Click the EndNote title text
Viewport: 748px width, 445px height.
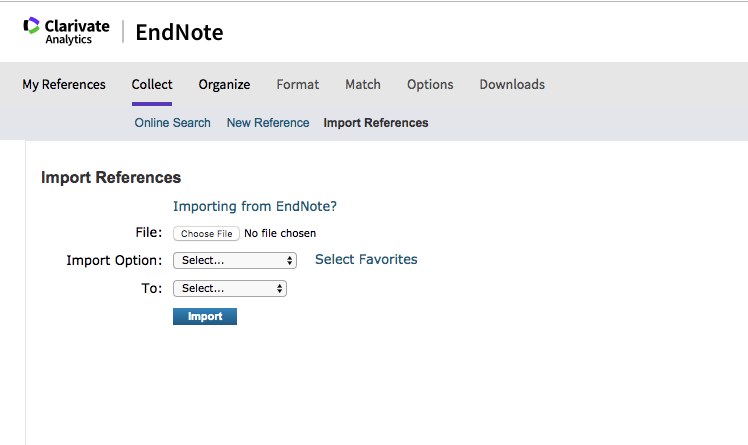[x=179, y=32]
